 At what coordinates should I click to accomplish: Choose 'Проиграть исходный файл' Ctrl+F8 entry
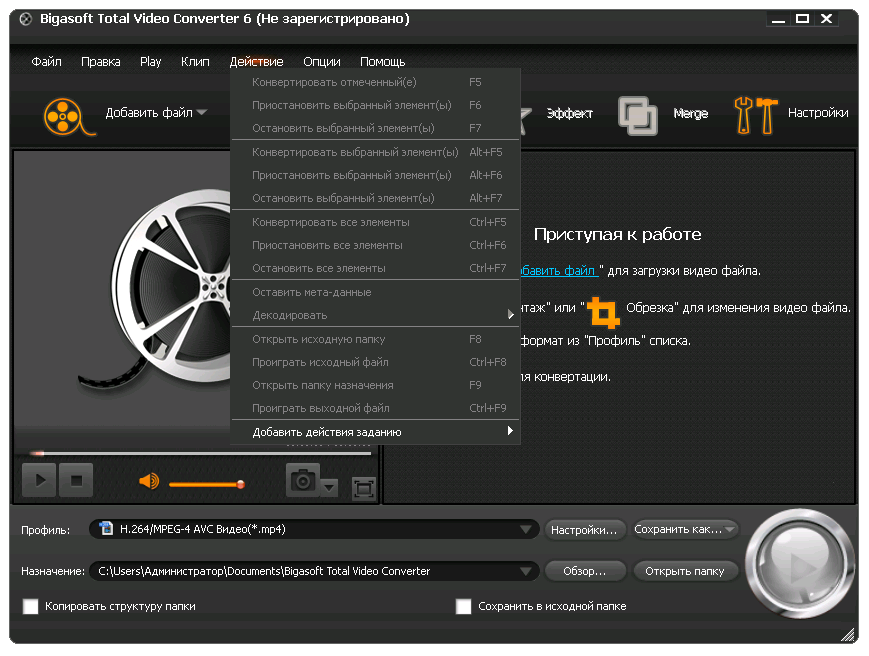(x=375, y=362)
